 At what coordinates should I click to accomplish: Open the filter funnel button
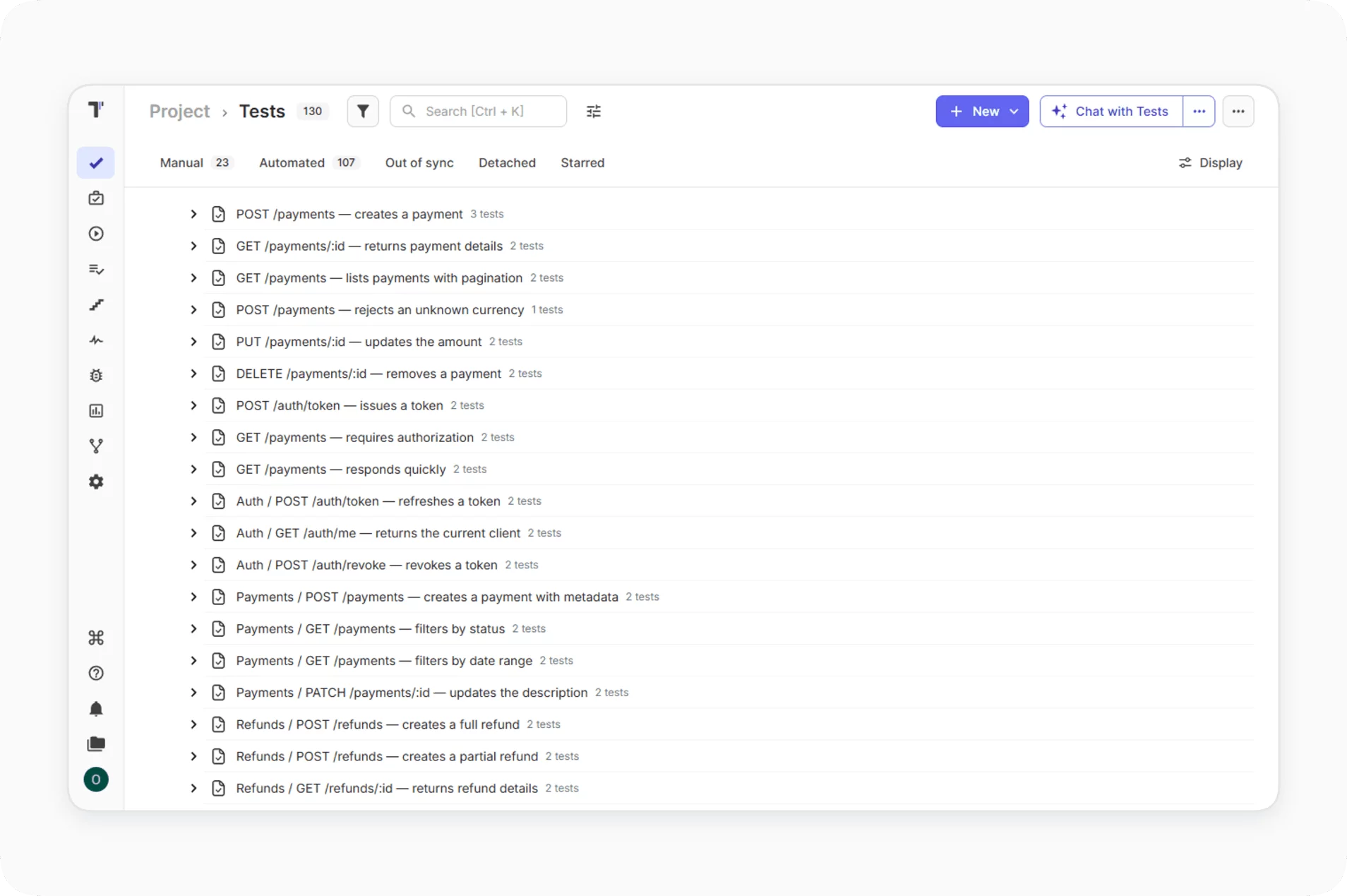[x=363, y=112]
